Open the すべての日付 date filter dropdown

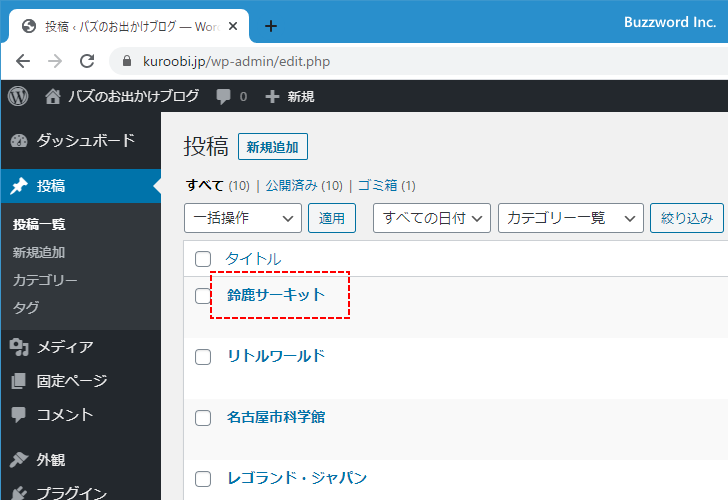point(431,218)
